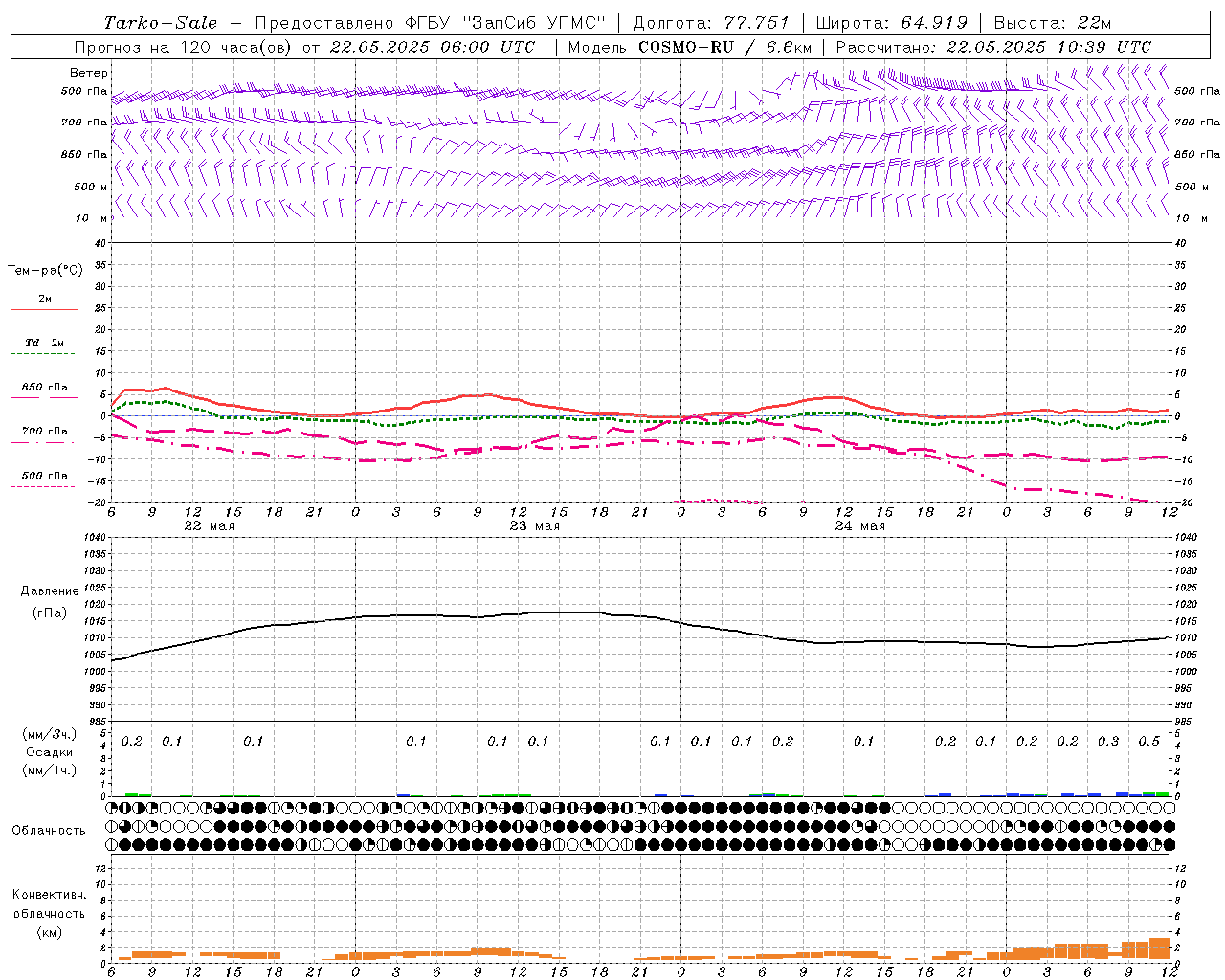
Task: Click the 0.5 precipitation value
Action: (x=1149, y=742)
